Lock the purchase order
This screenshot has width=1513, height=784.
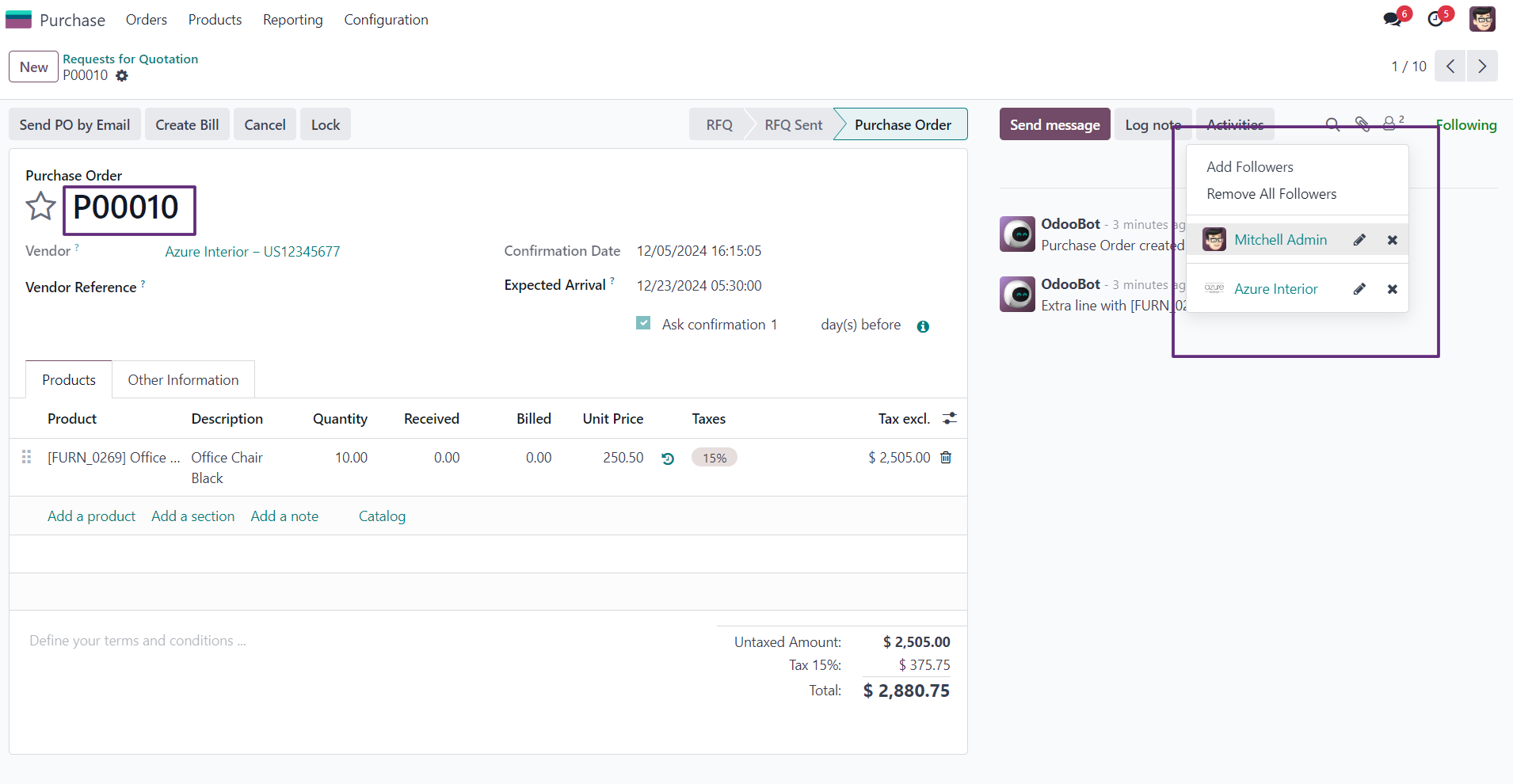326,124
